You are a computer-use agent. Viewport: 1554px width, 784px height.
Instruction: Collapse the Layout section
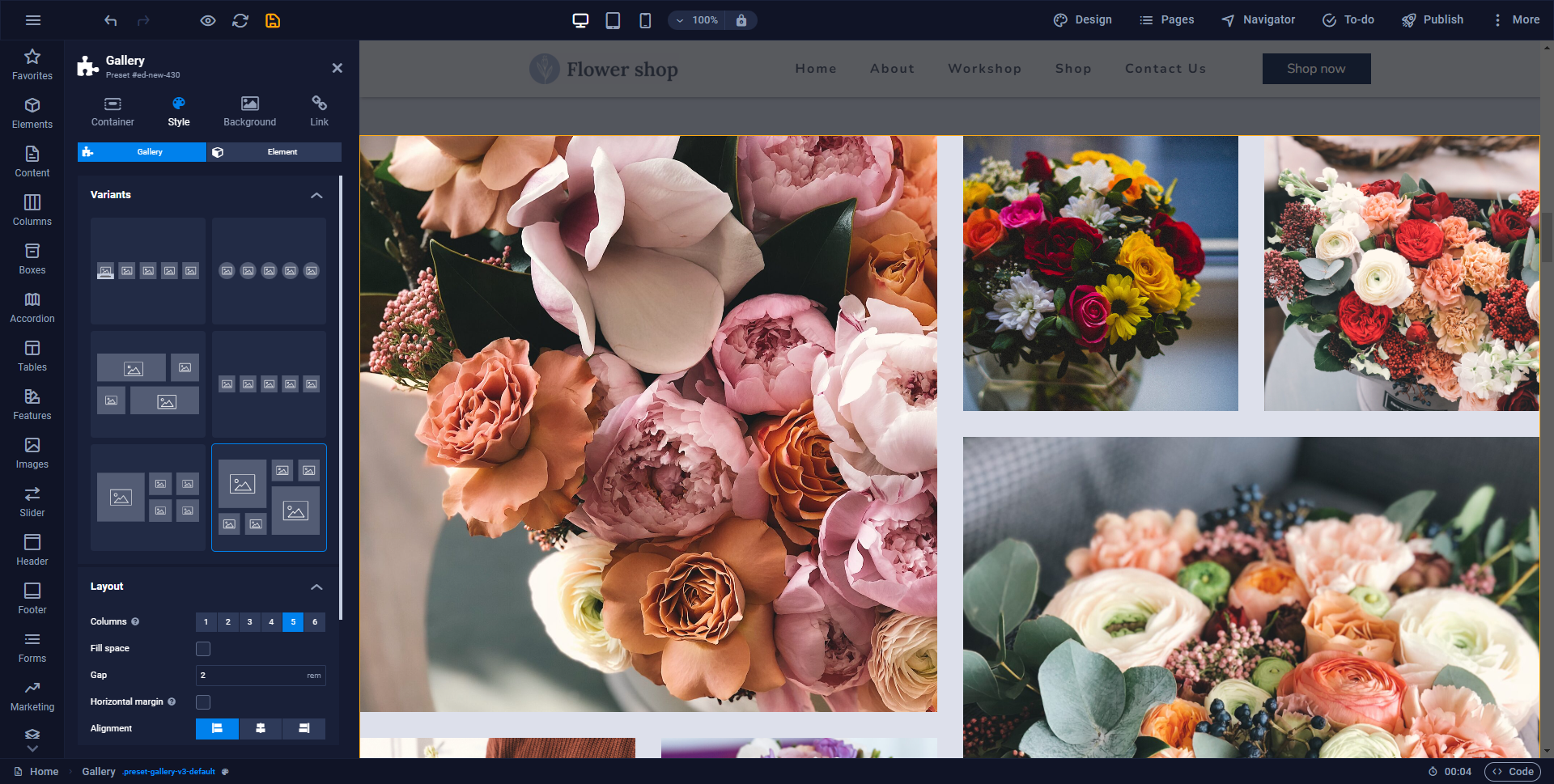(x=316, y=587)
